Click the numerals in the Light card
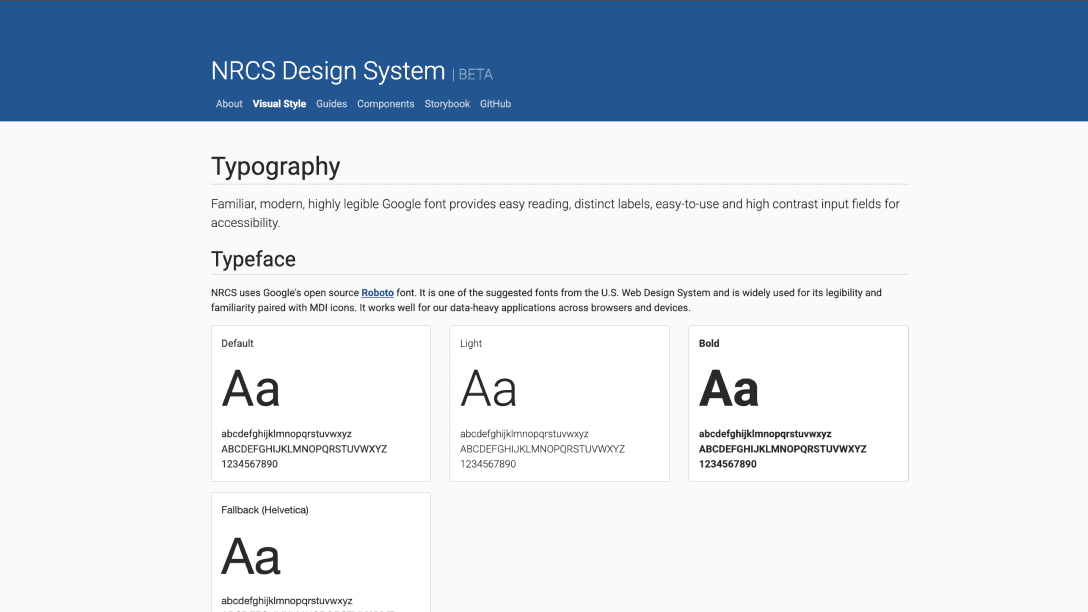This screenshot has height=612, width=1088. 485,464
